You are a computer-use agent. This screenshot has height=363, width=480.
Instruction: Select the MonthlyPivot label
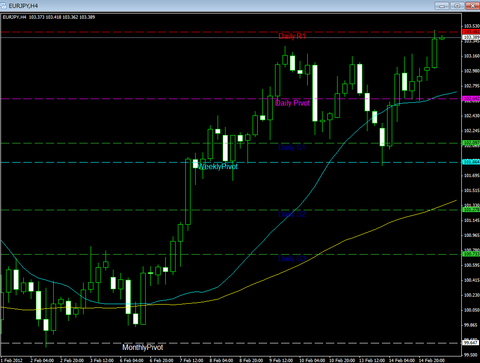click(143, 347)
